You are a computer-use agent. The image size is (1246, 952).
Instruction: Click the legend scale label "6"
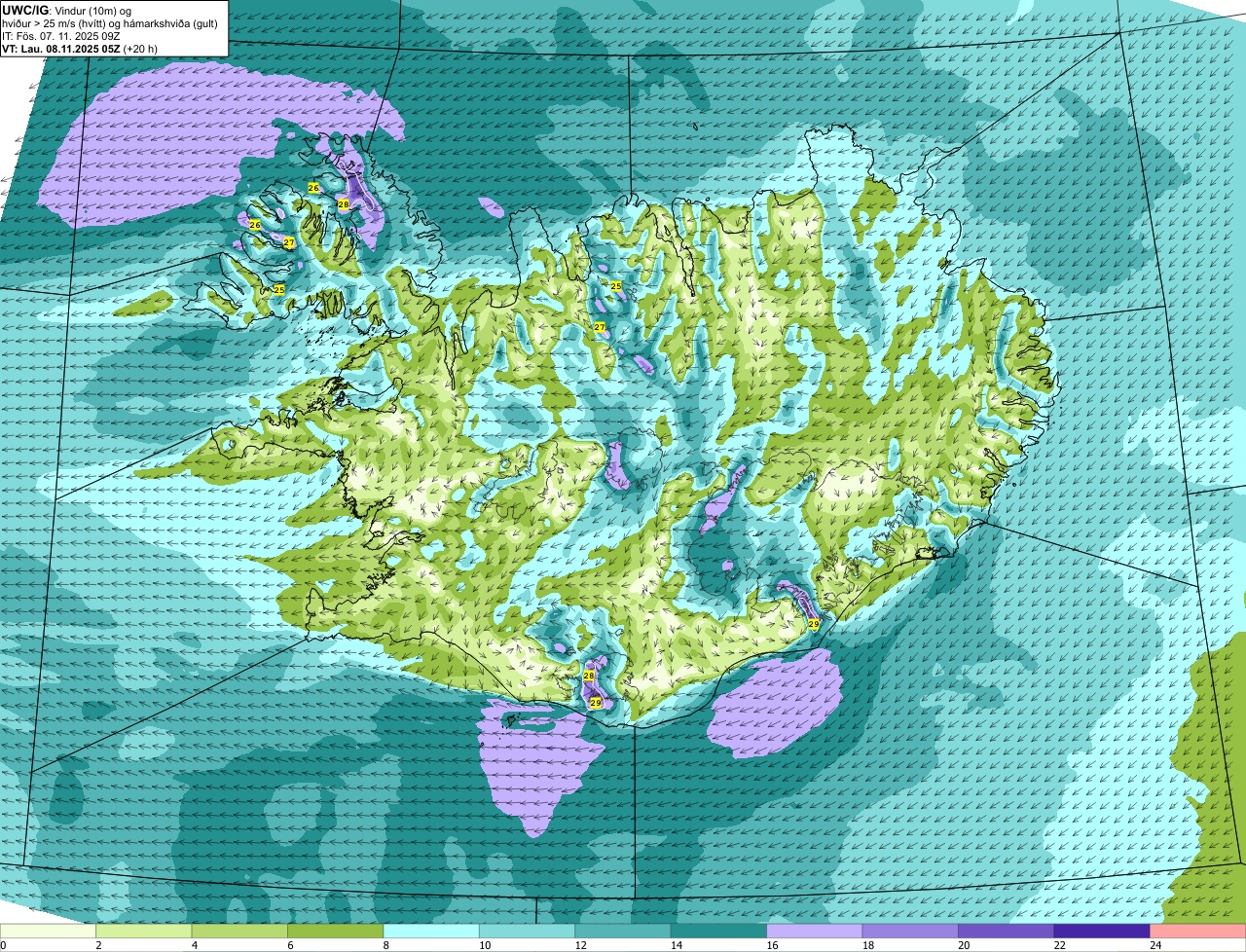click(290, 944)
